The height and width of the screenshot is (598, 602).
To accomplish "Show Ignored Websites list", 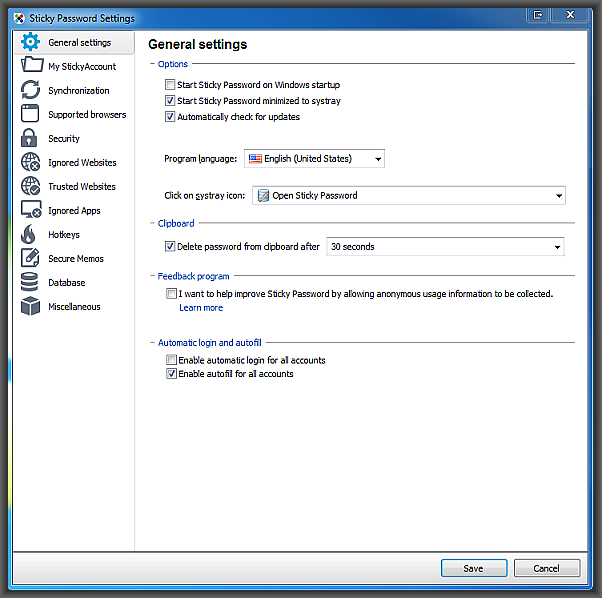I will (74, 162).
